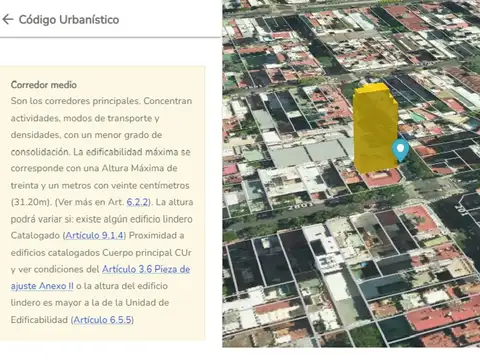Go back using the Código Urbanístico arrow
Screen dimensions: 480x360
(8, 19)
